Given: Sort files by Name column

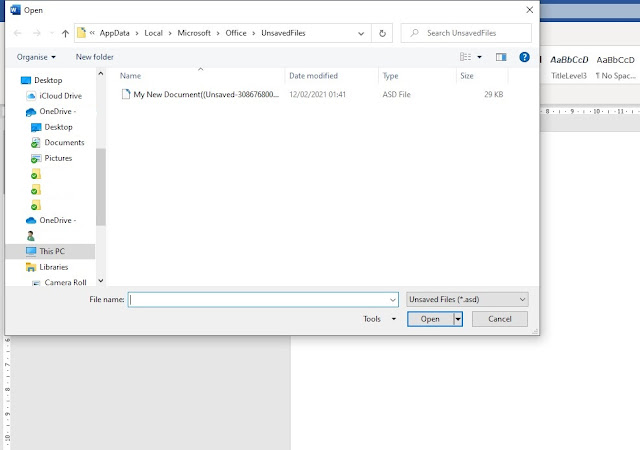Looking at the screenshot, I should (x=130, y=76).
